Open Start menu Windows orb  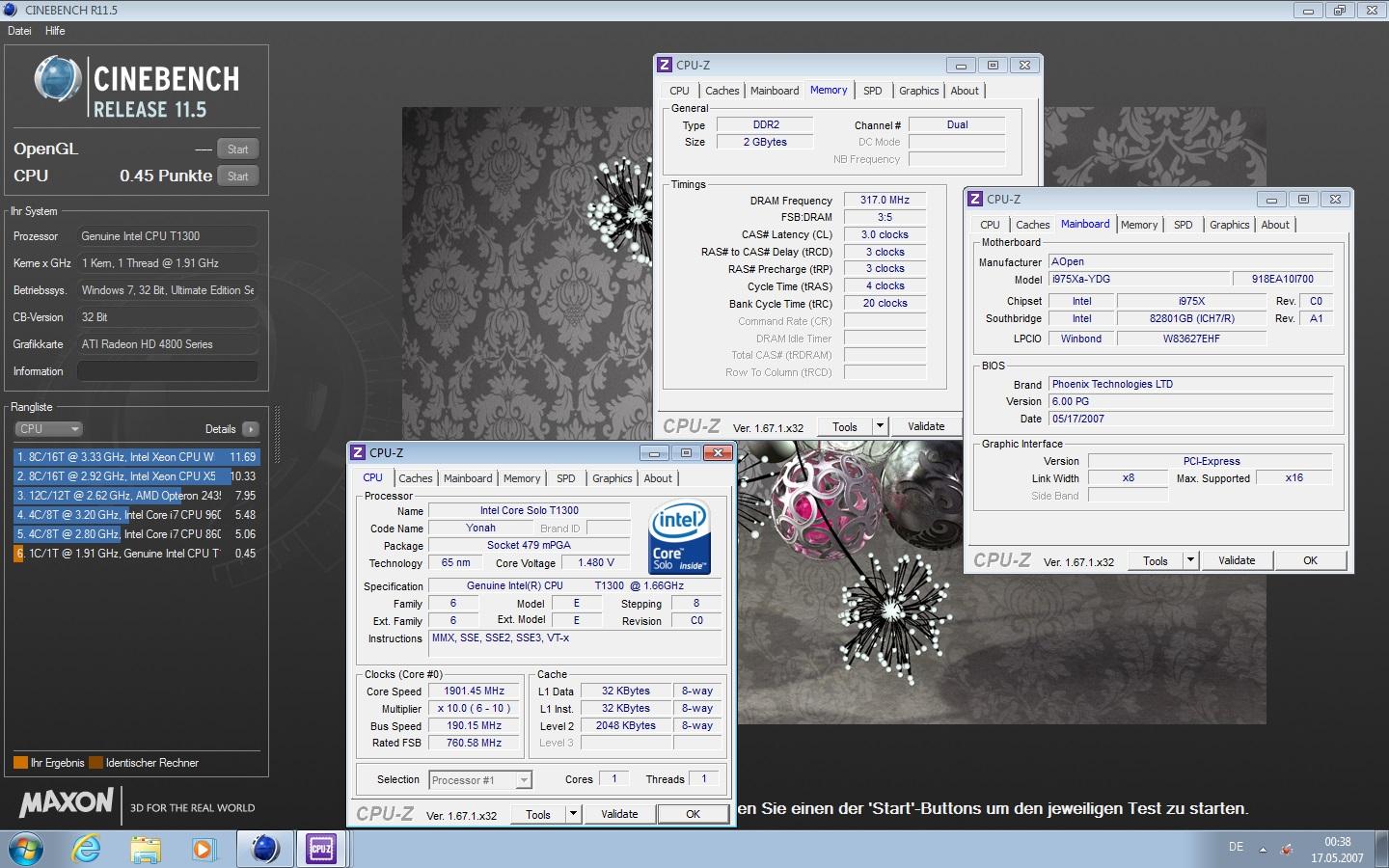(x=26, y=849)
